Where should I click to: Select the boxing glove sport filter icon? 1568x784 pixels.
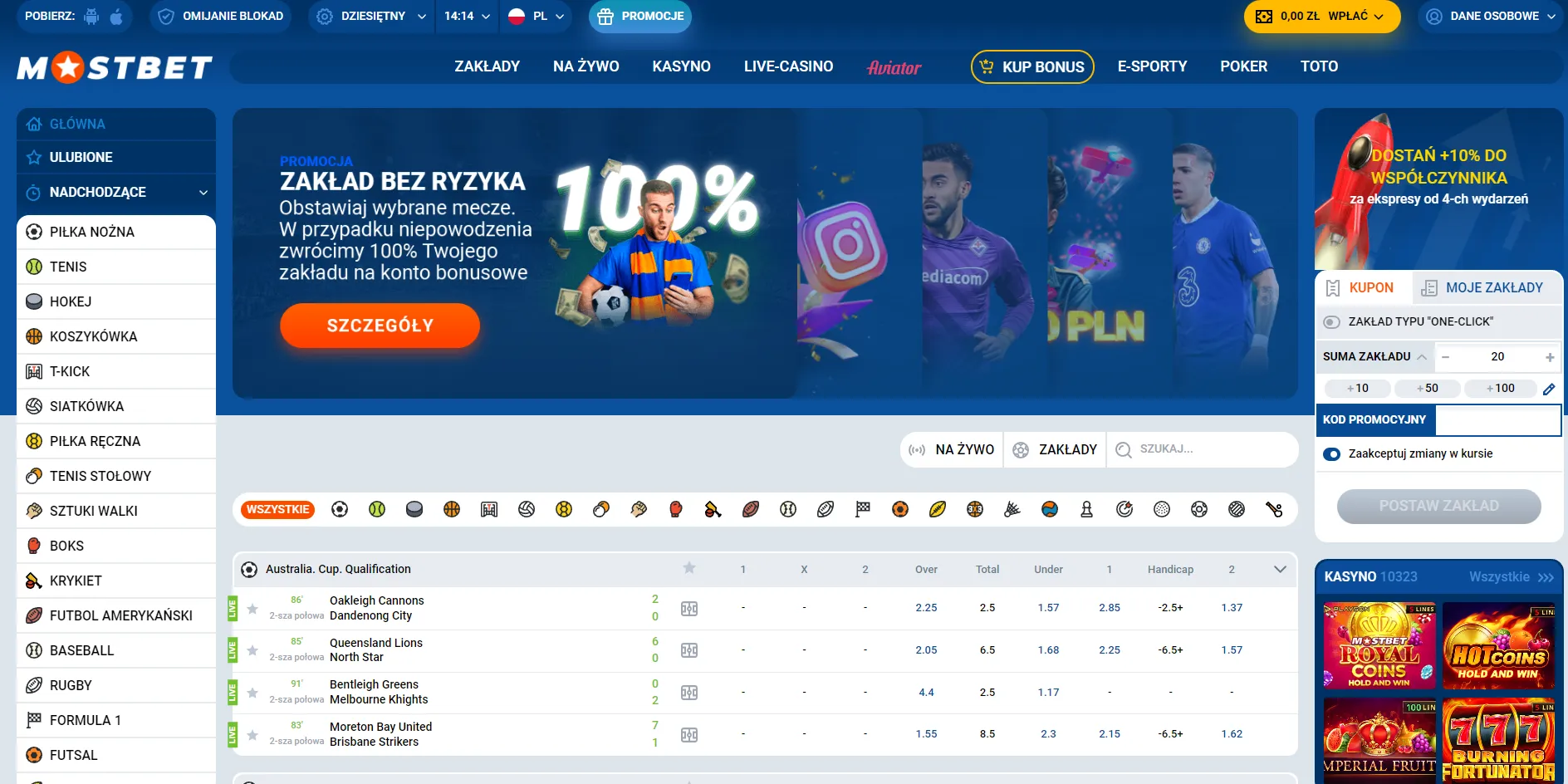point(676,509)
